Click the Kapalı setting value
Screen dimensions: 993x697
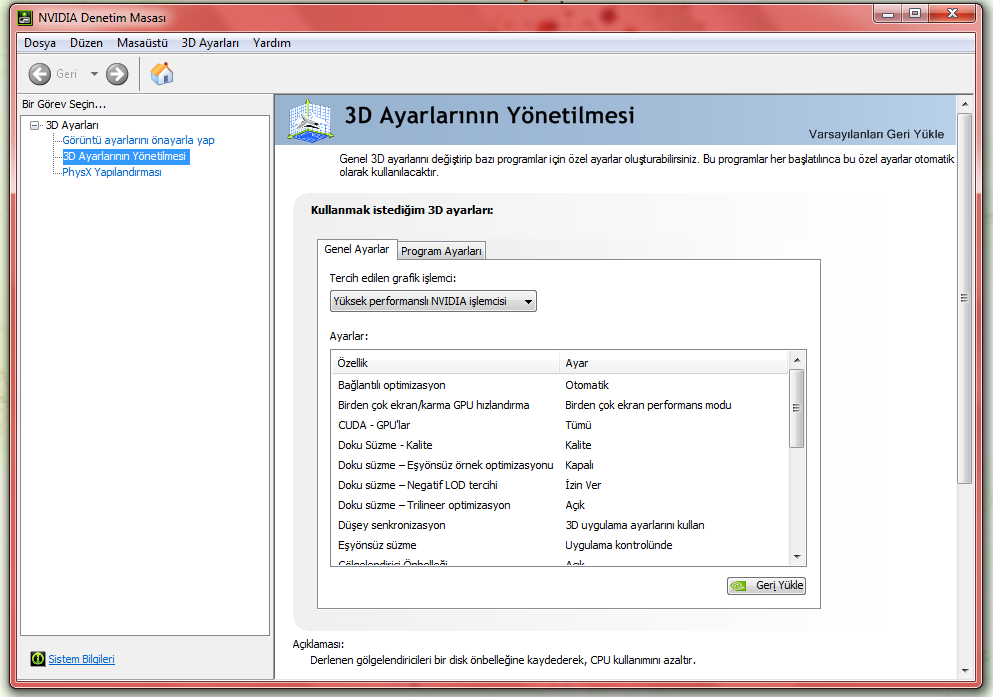pyautogui.click(x=579, y=465)
